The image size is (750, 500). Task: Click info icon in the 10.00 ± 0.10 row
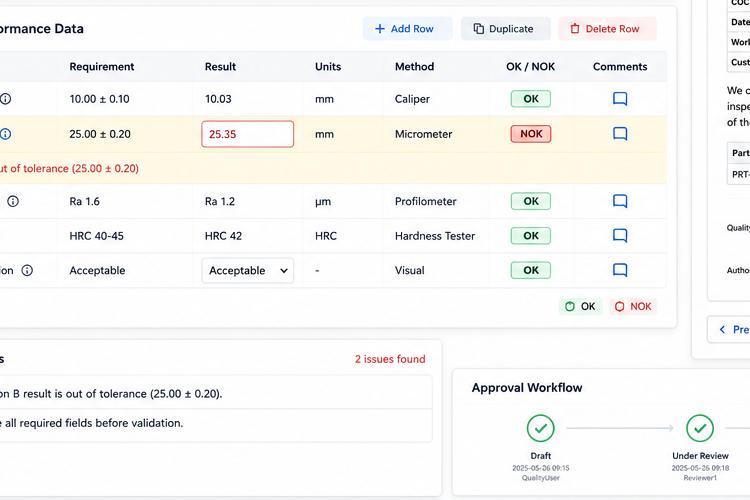click(x=5, y=99)
